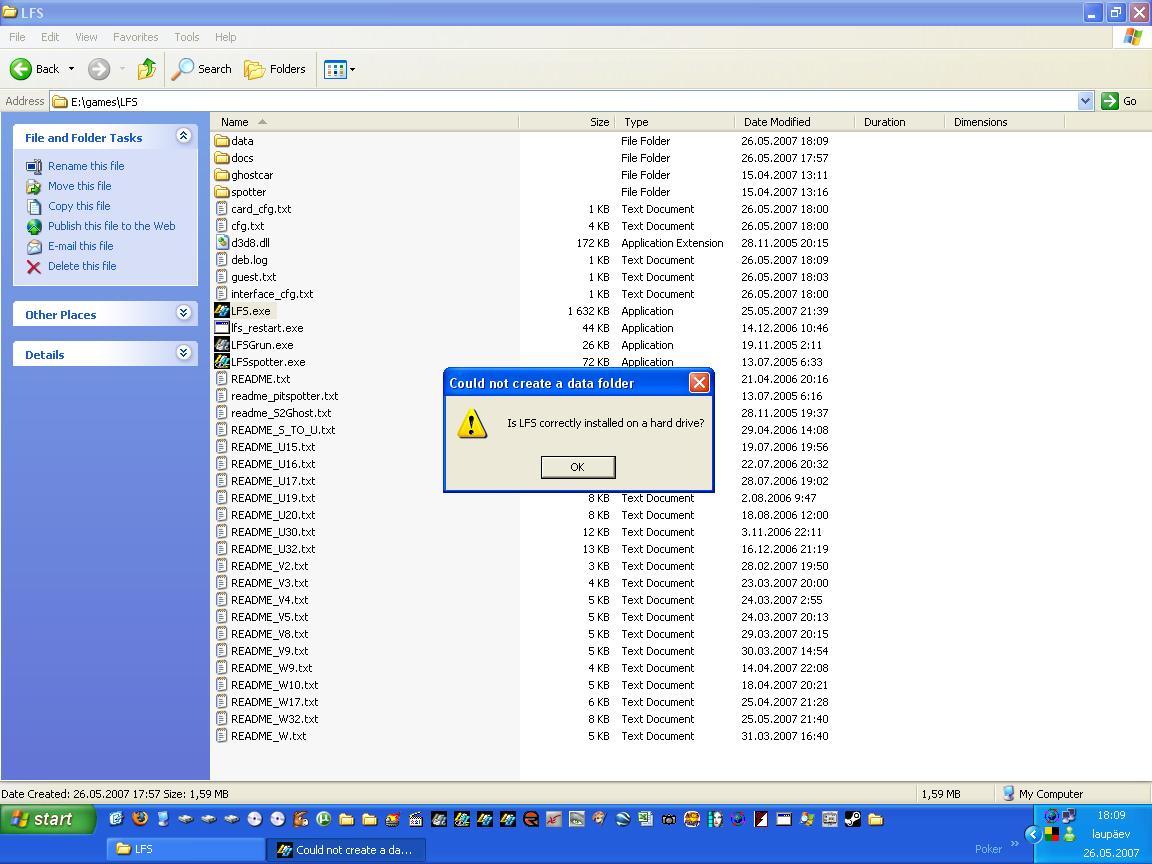
Task: Click OK in the error dialog
Action: (577, 467)
